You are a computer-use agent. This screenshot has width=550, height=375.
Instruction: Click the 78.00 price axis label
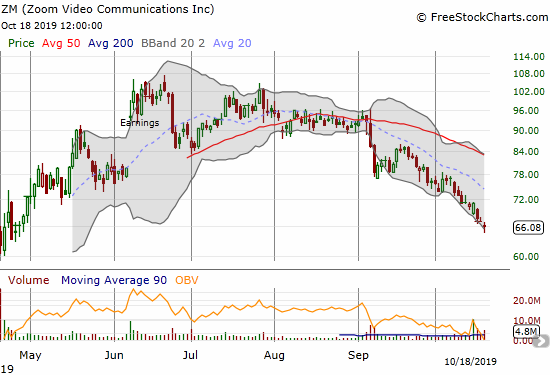526,174
